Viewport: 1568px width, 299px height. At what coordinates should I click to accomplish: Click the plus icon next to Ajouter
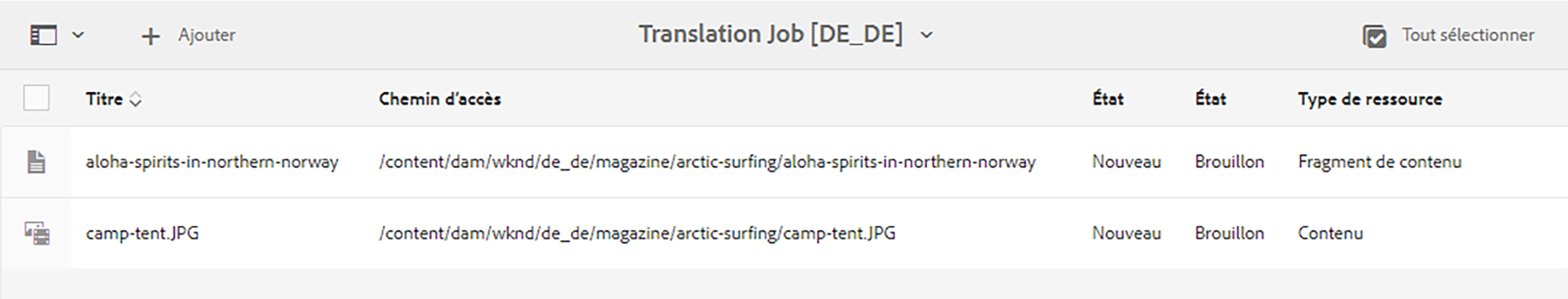click(150, 36)
